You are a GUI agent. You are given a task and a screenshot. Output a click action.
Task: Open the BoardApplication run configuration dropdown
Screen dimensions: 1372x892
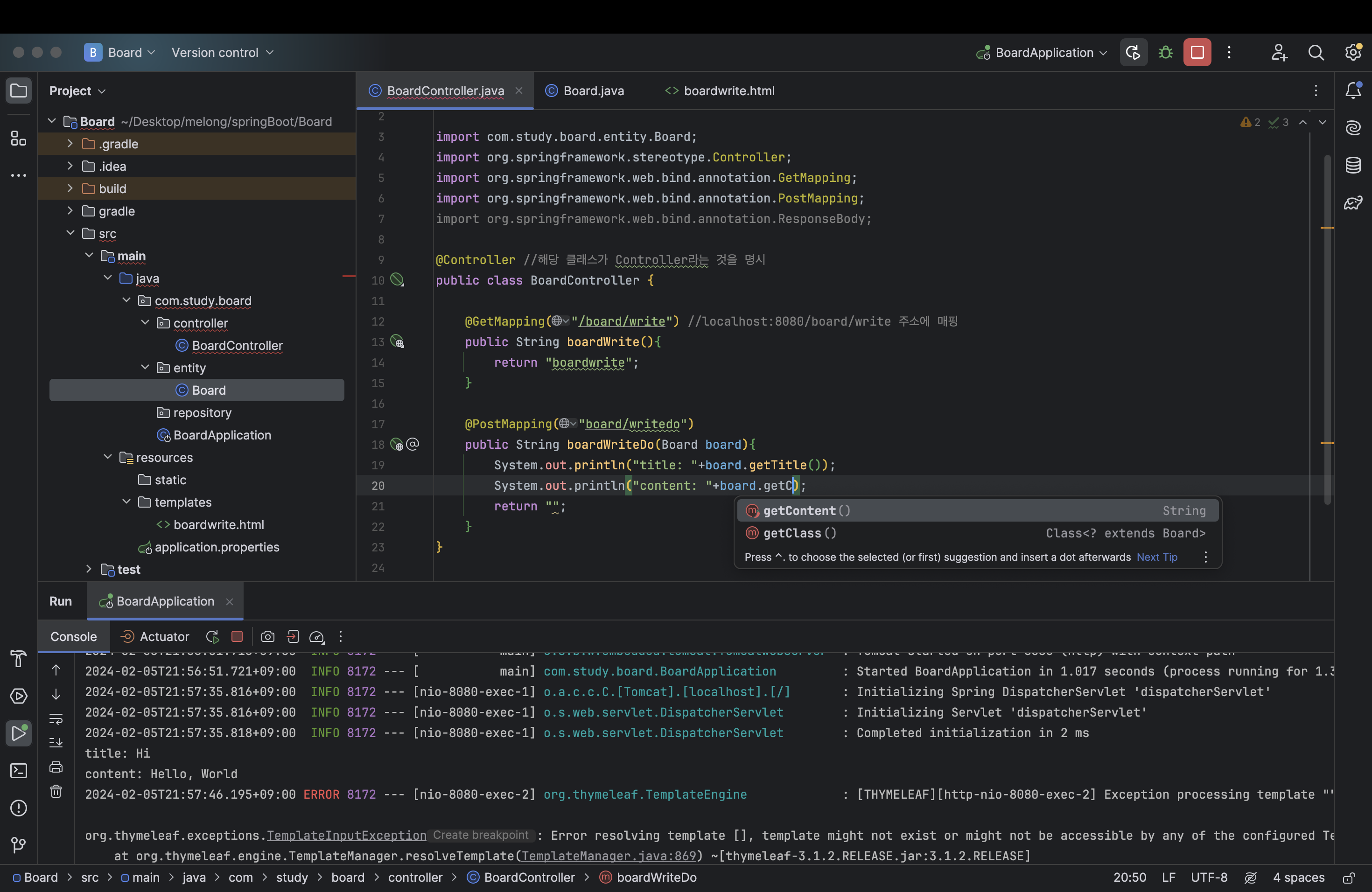click(x=1043, y=52)
